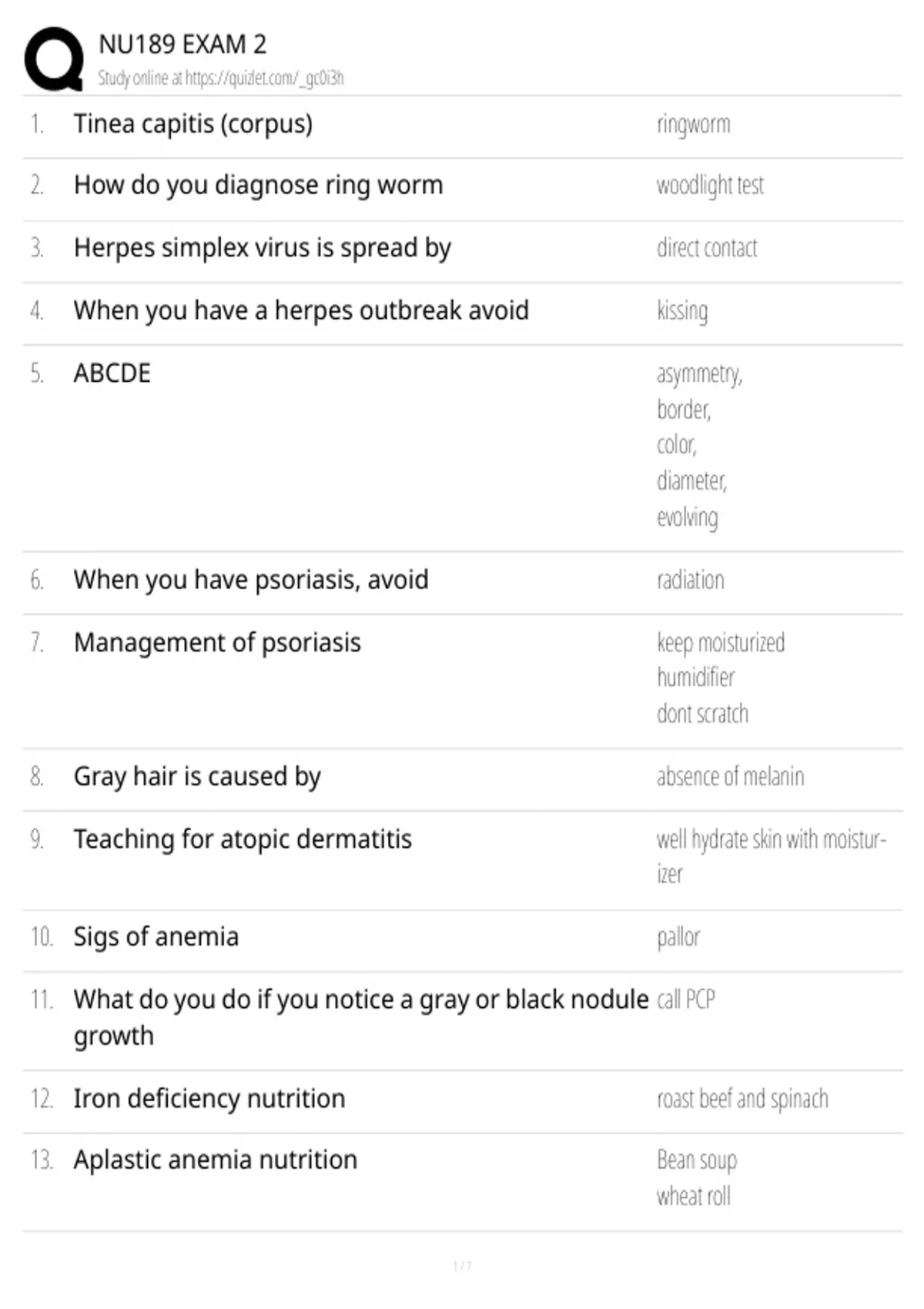The image size is (924, 1309).
Task: Select the NU189 EXAM 2 title
Action: [182, 45]
